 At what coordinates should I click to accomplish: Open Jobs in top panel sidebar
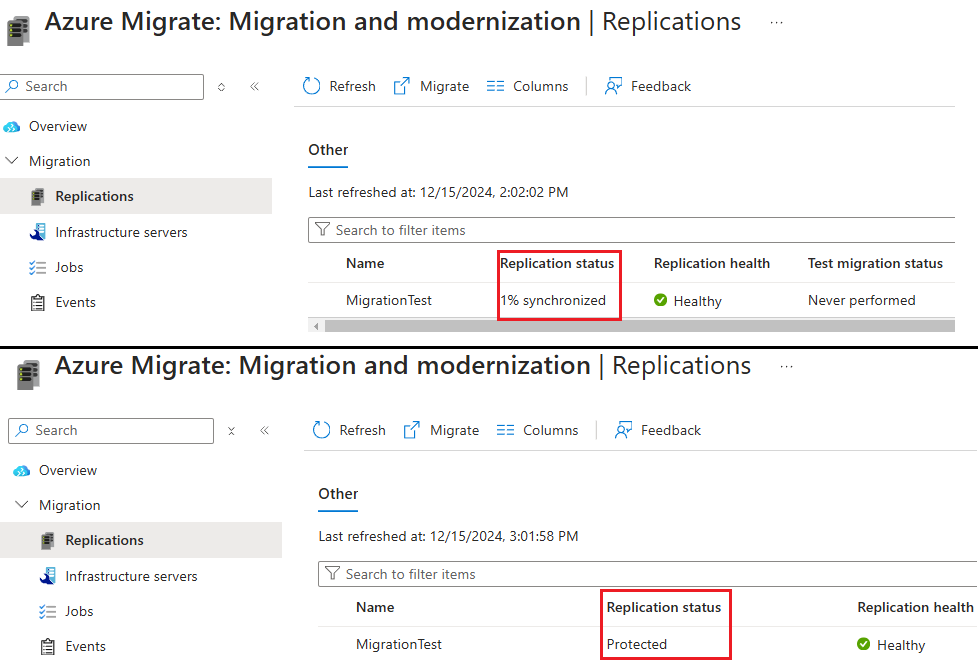(69, 267)
